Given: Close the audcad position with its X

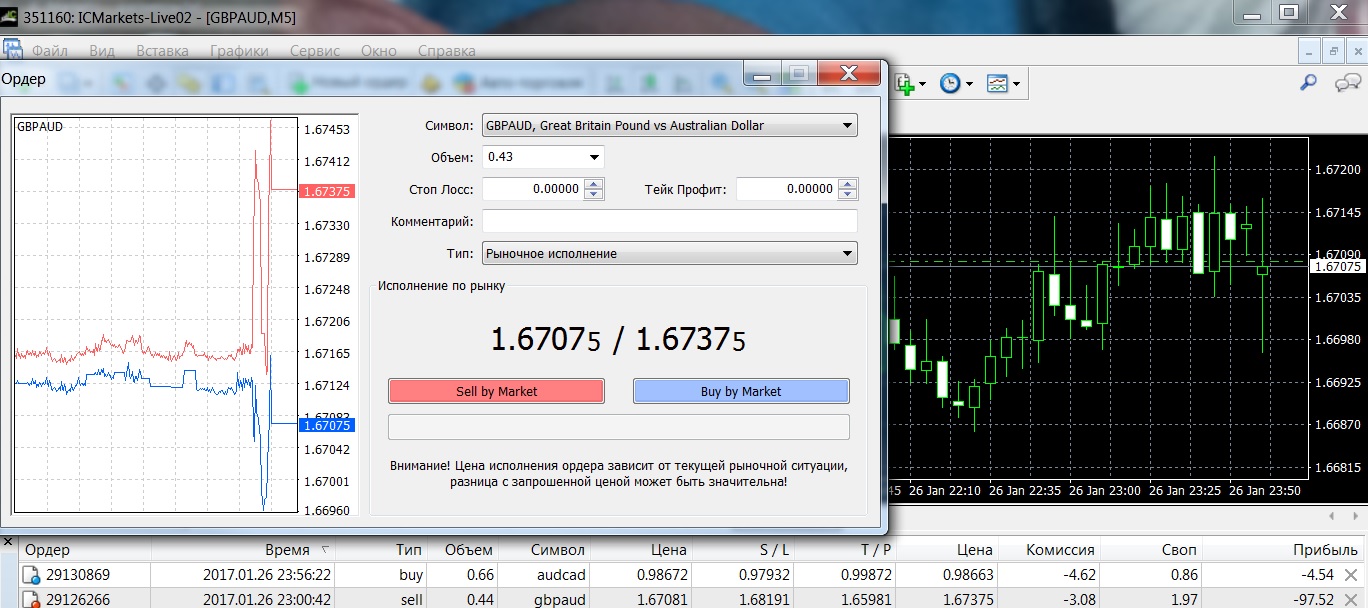Looking at the screenshot, I should (1351, 575).
